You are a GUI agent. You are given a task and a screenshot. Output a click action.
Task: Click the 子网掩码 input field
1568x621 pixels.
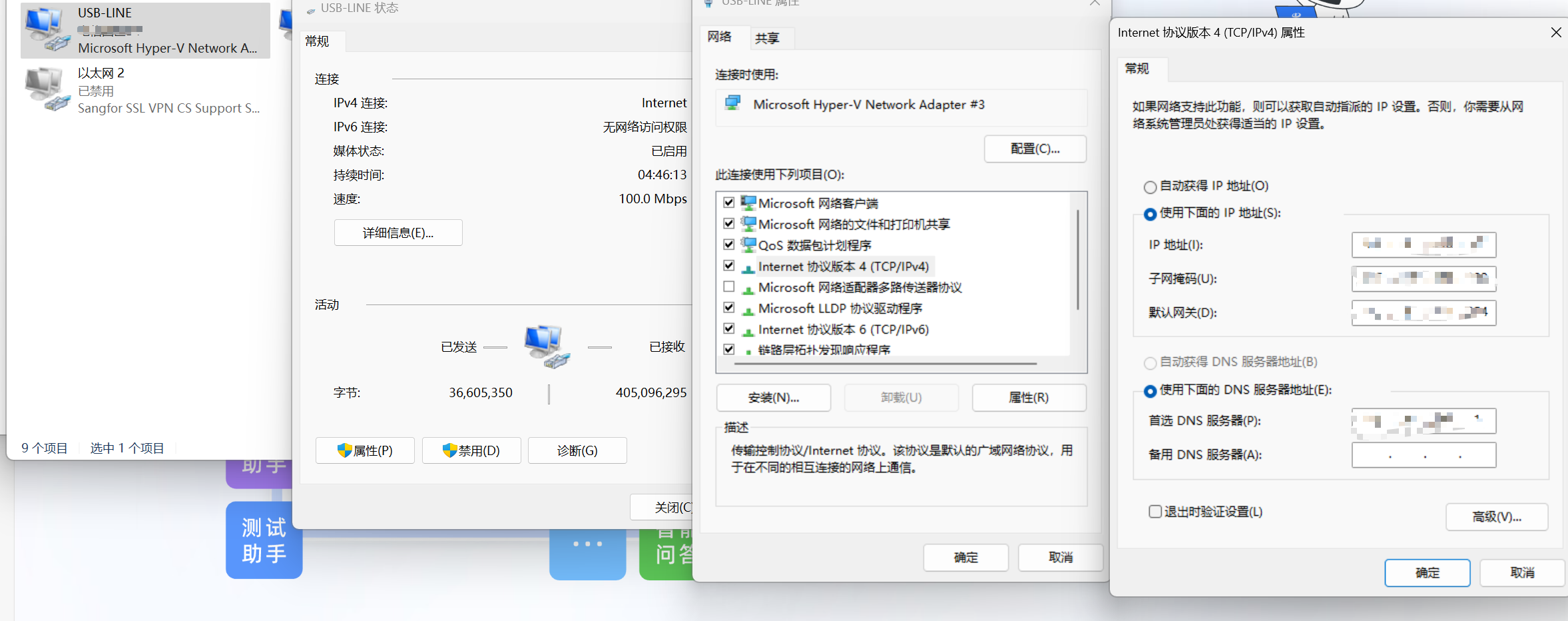tap(1424, 279)
